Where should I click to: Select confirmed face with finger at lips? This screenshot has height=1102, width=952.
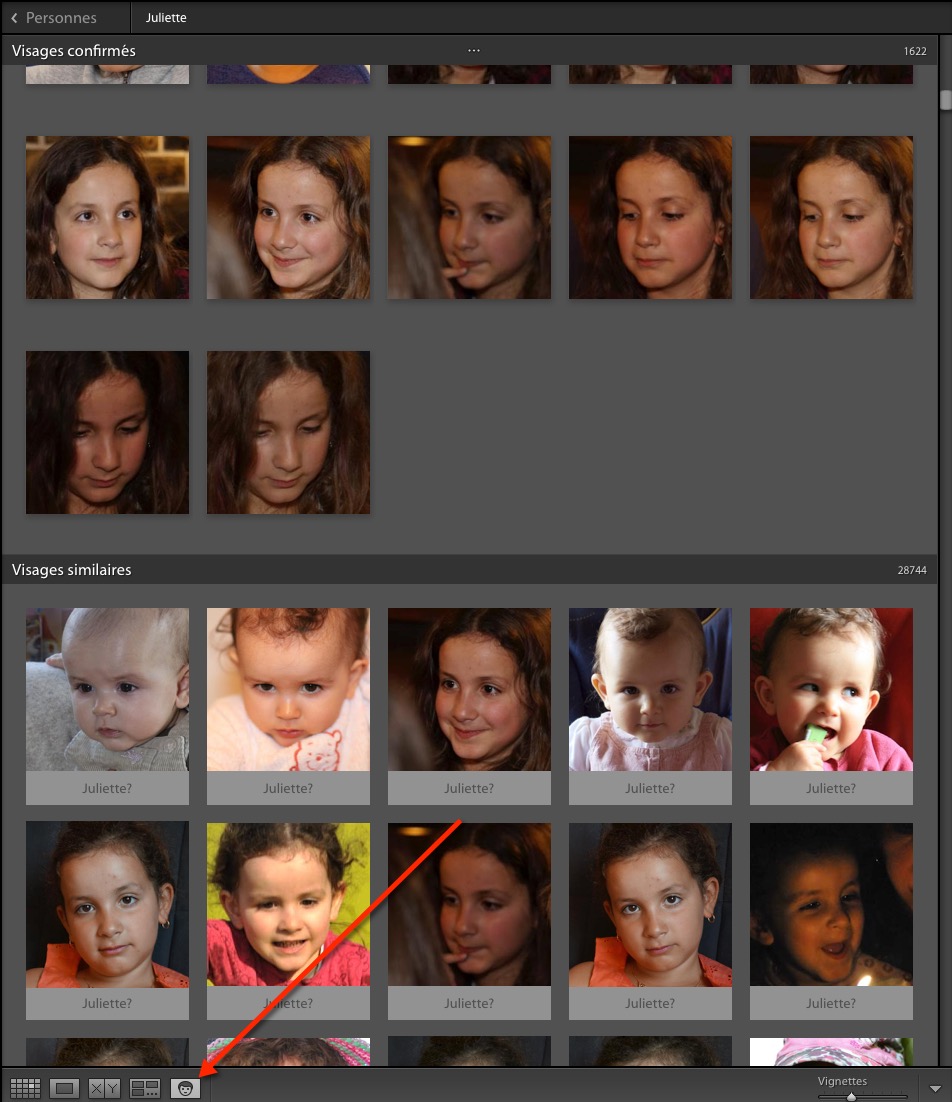469,218
